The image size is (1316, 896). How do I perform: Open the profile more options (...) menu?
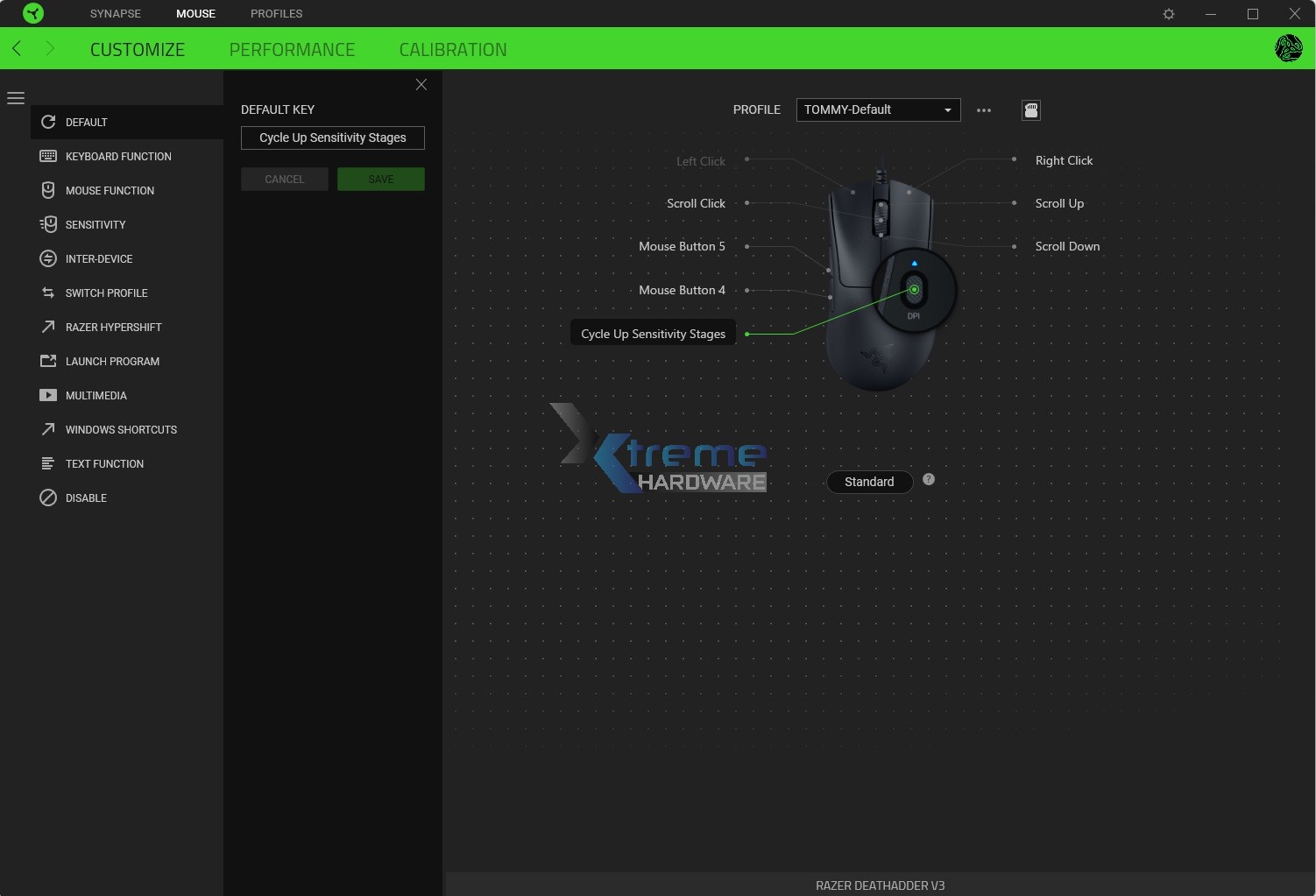[x=984, y=109]
